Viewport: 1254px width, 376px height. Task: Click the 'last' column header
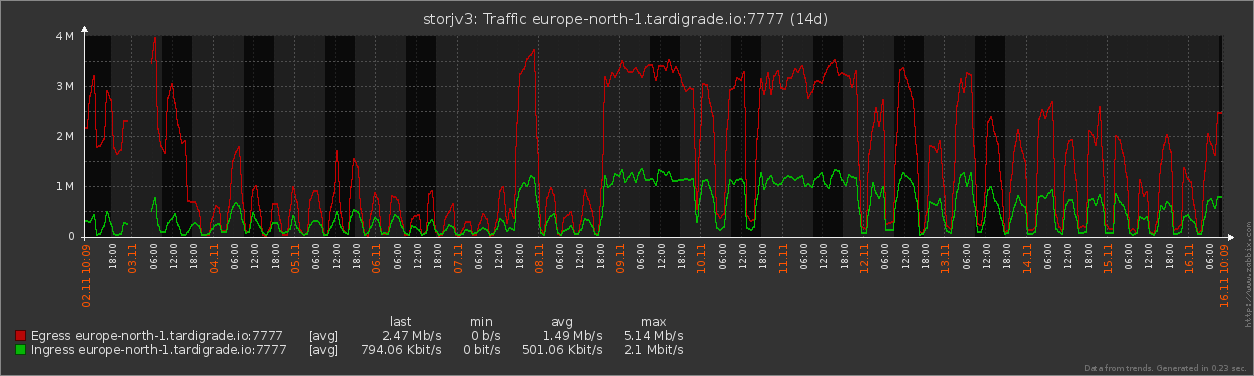[x=401, y=322]
